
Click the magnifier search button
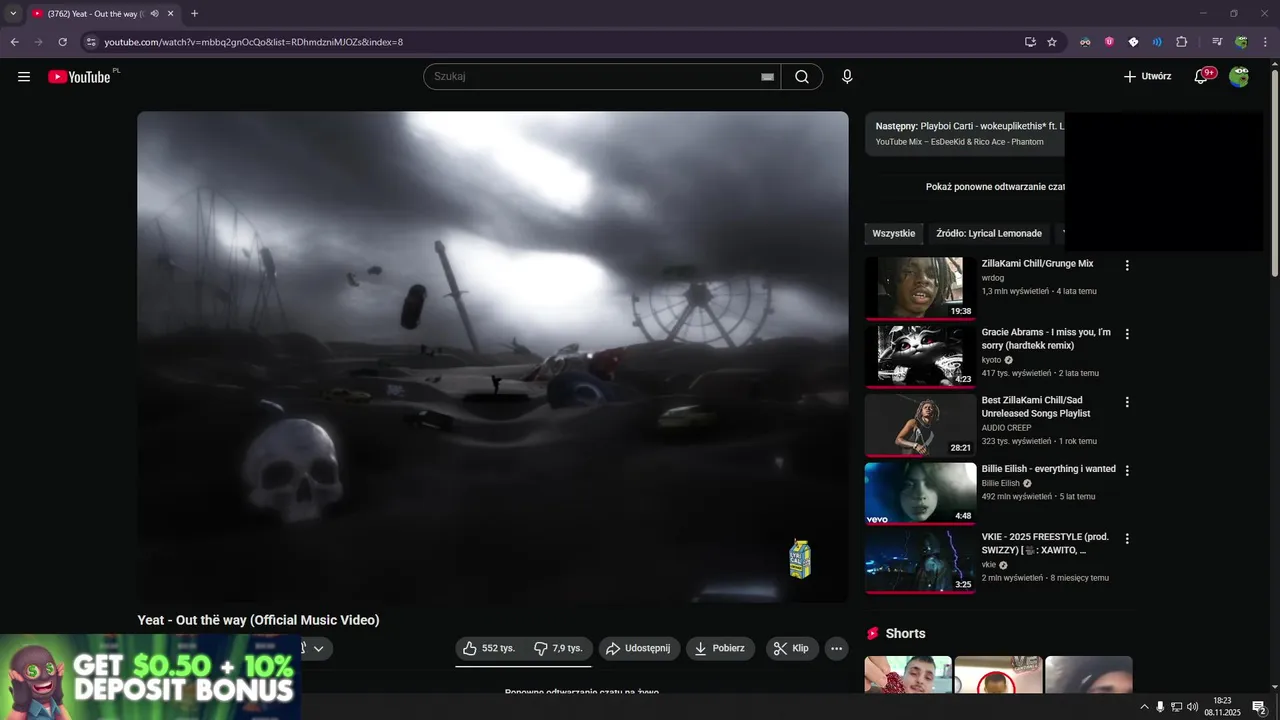[802, 77]
